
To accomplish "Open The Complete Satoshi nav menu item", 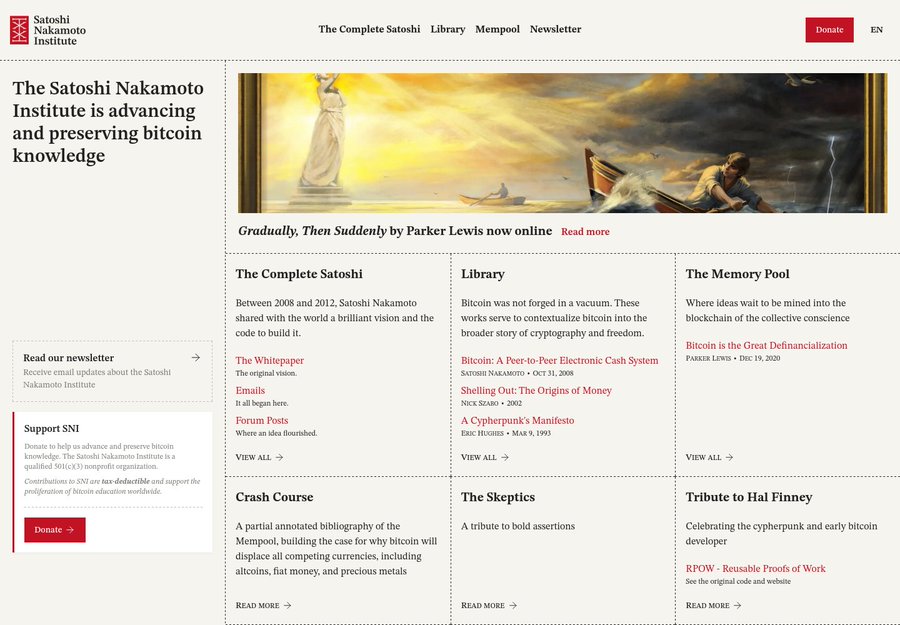I will click(x=369, y=29).
